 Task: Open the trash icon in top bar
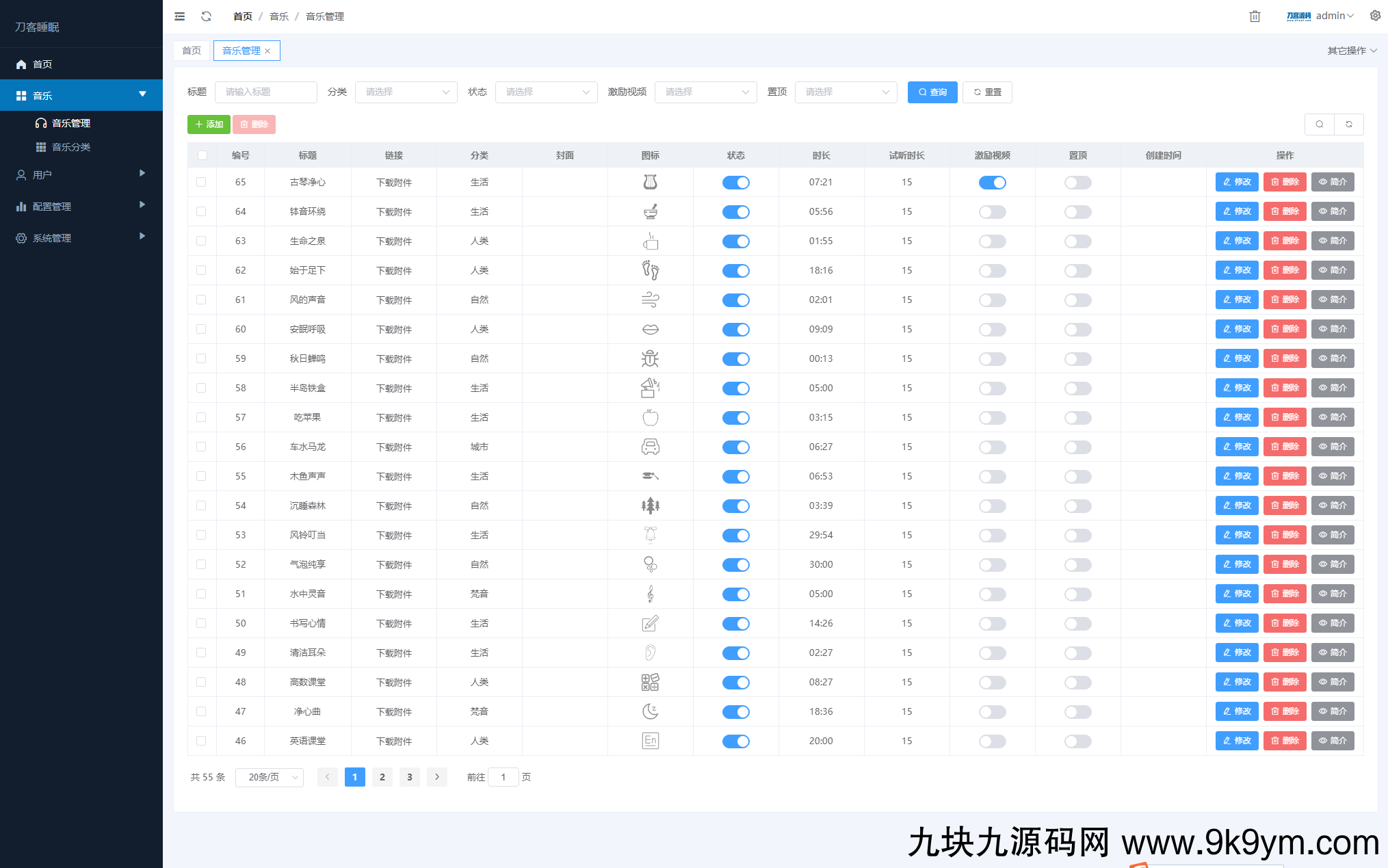tap(1255, 16)
